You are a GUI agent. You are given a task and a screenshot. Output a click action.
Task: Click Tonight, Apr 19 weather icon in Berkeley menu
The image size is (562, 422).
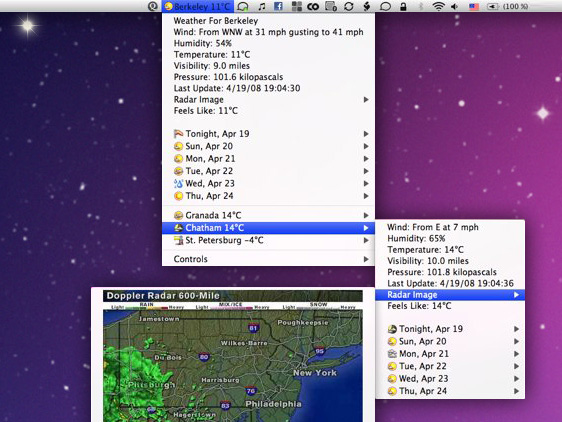[178, 134]
